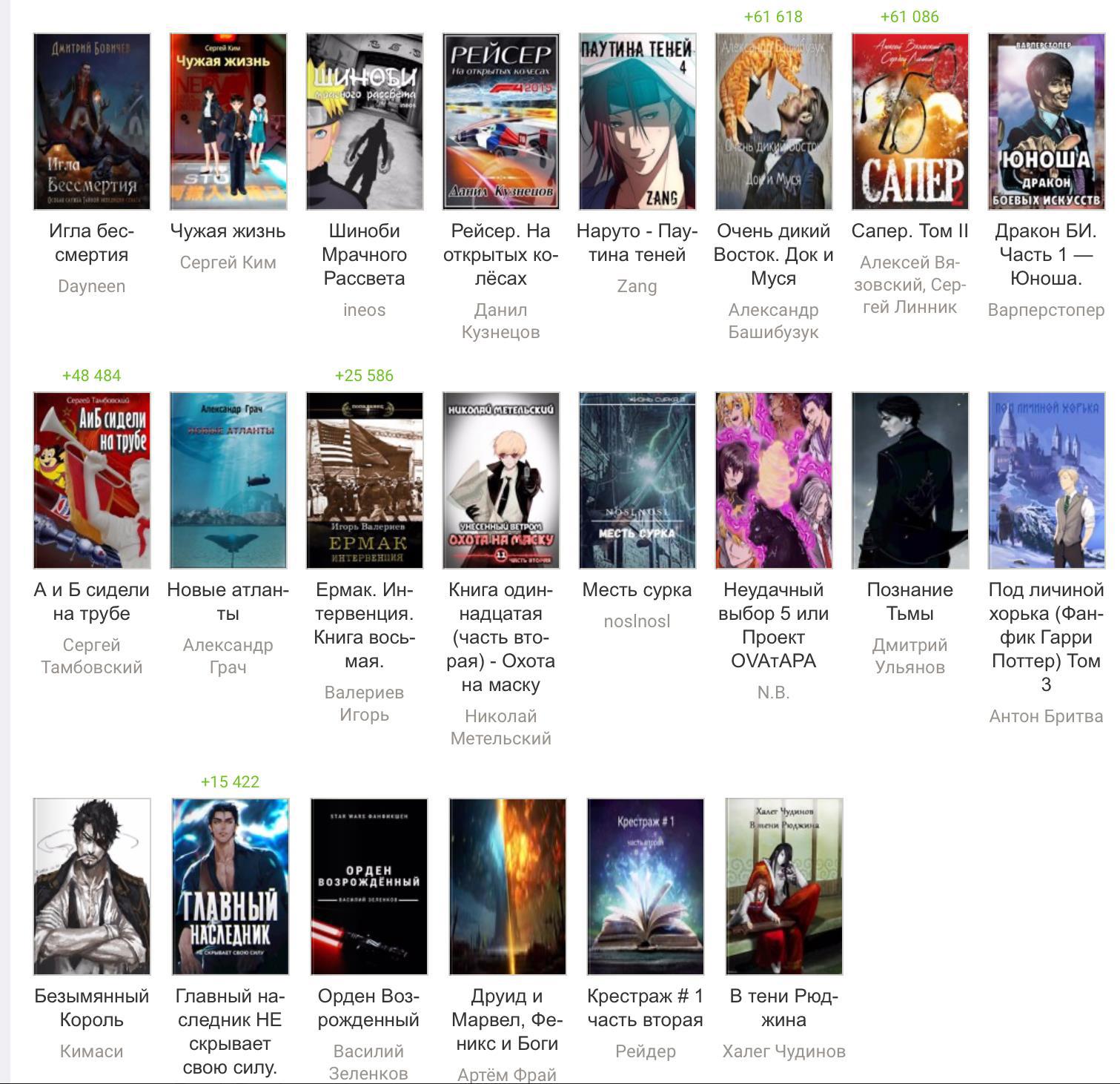
Task: Open title 'А и Б сидели на трубе'
Action: [x=92, y=601]
